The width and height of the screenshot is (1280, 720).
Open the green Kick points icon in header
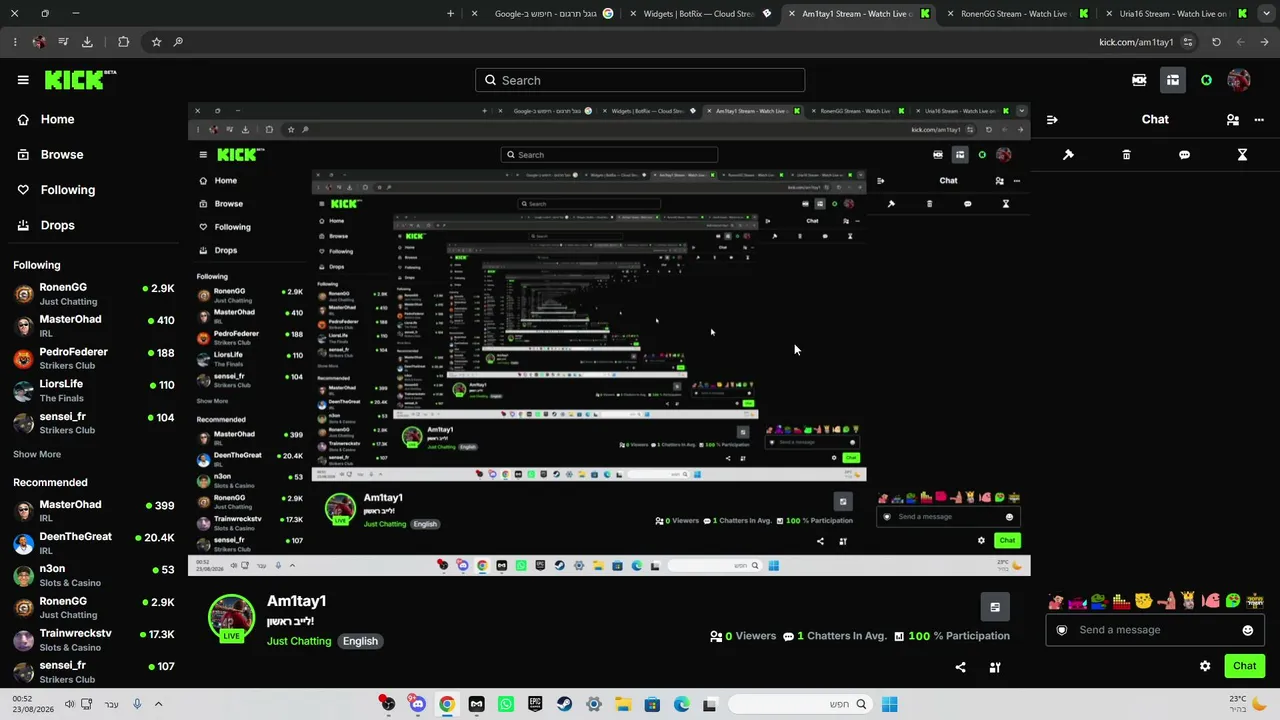[1206, 80]
